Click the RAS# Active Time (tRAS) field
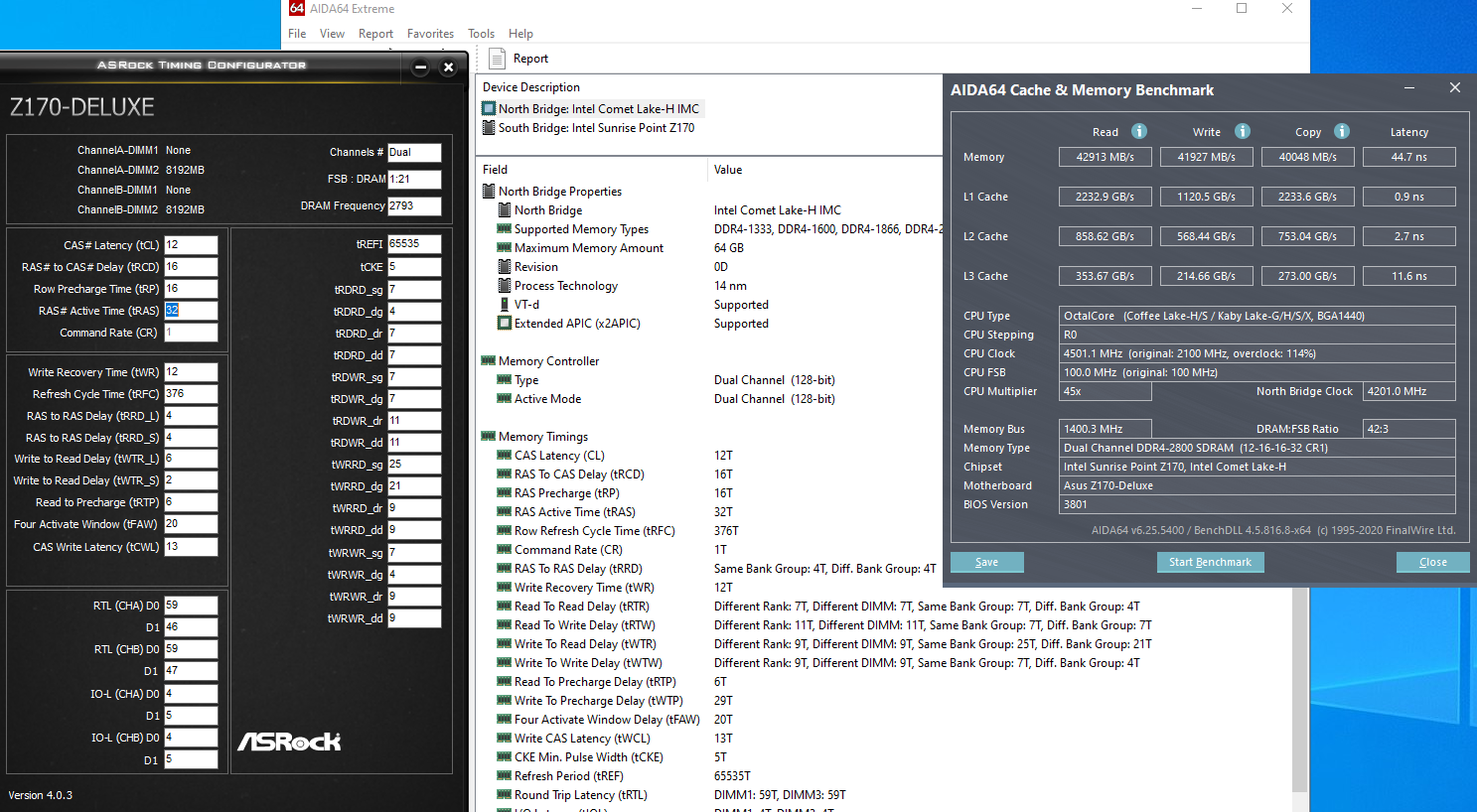Image resolution: width=1477 pixels, height=812 pixels. (x=191, y=311)
